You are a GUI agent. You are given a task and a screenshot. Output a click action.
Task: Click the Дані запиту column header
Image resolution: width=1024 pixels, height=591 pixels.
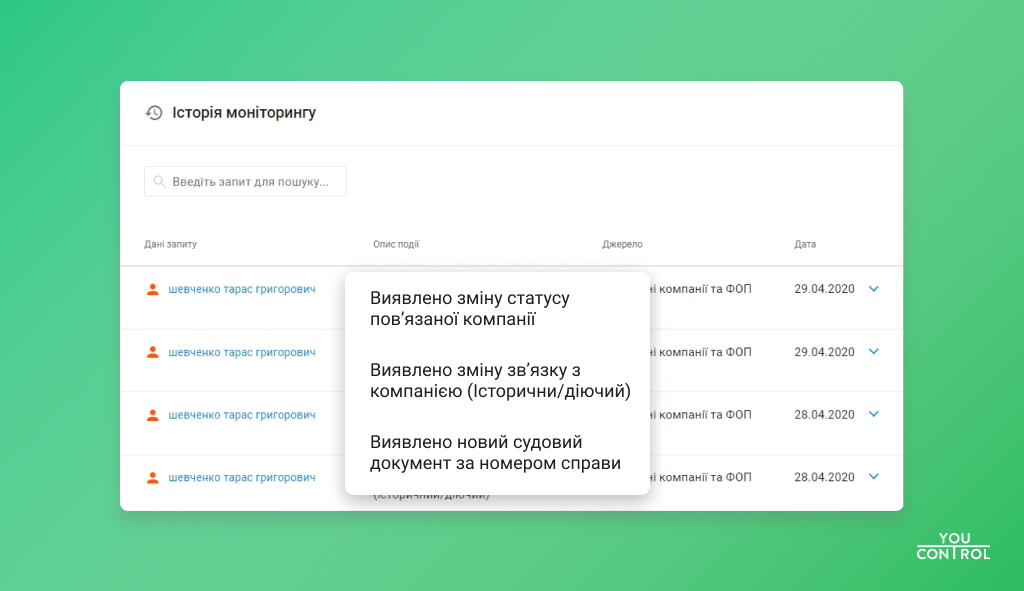click(x=170, y=244)
